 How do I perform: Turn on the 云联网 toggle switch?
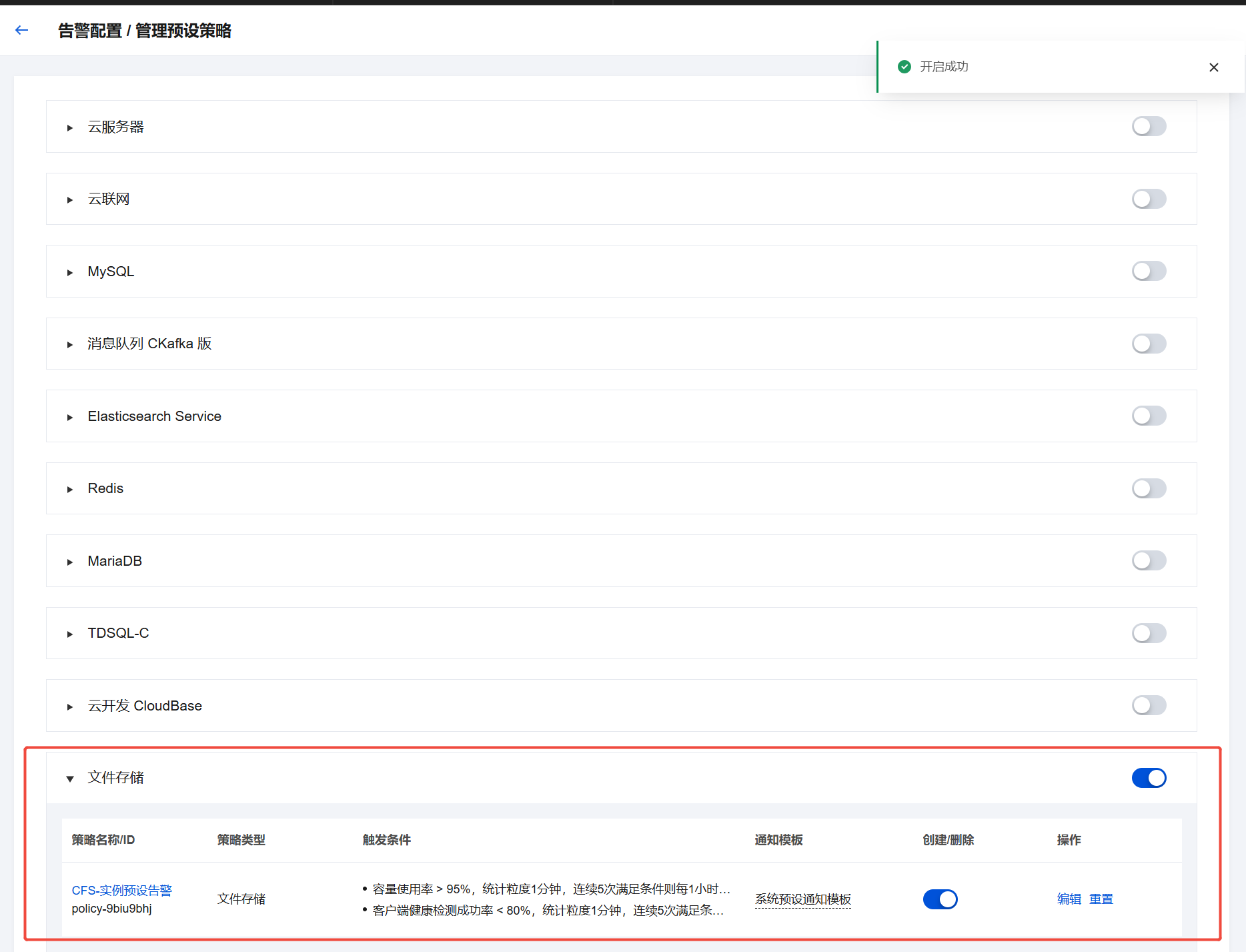[1148, 199]
